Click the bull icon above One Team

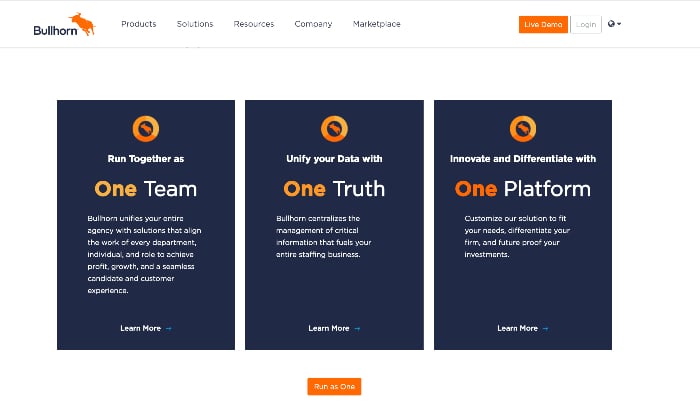coord(146,129)
